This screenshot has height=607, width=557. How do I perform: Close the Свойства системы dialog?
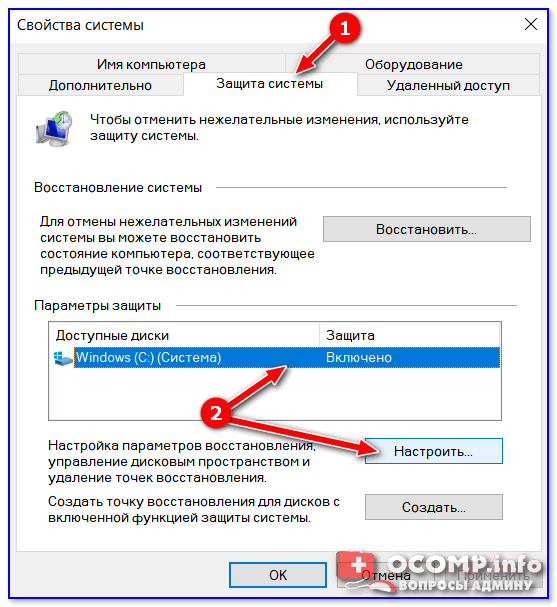click(531, 24)
